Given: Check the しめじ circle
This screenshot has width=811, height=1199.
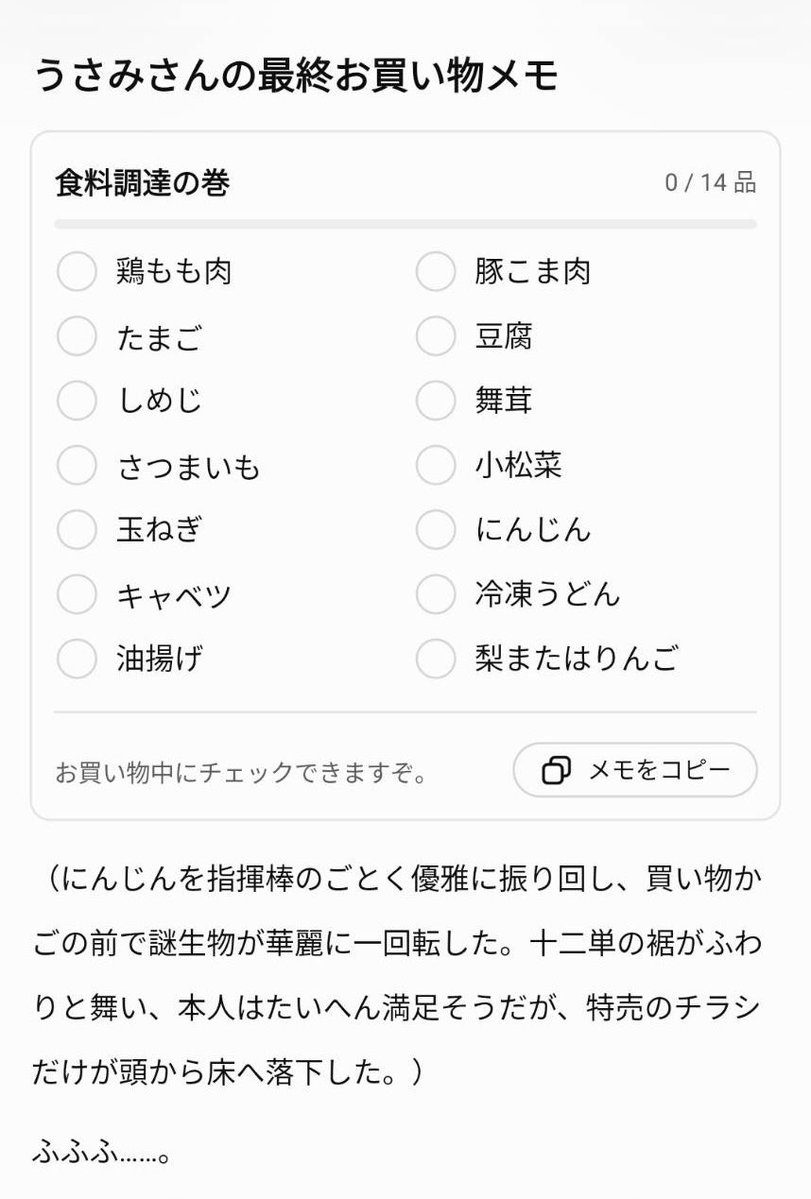Looking at the screenshot, I should pyautogui.click(x=77, y=400).
